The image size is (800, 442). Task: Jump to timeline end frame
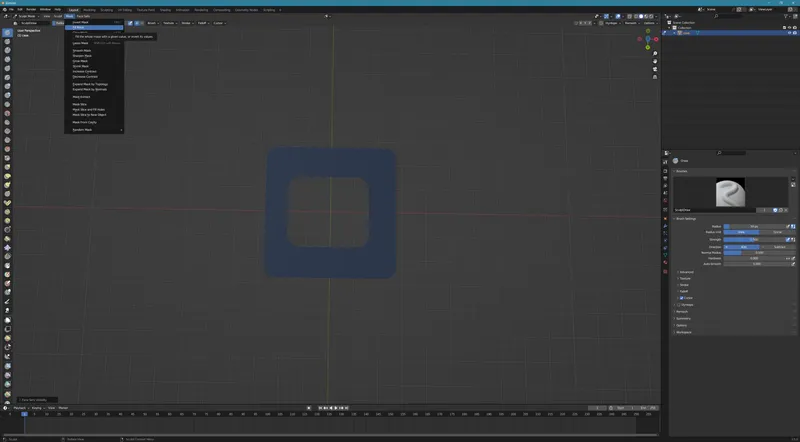coord(346,408)
